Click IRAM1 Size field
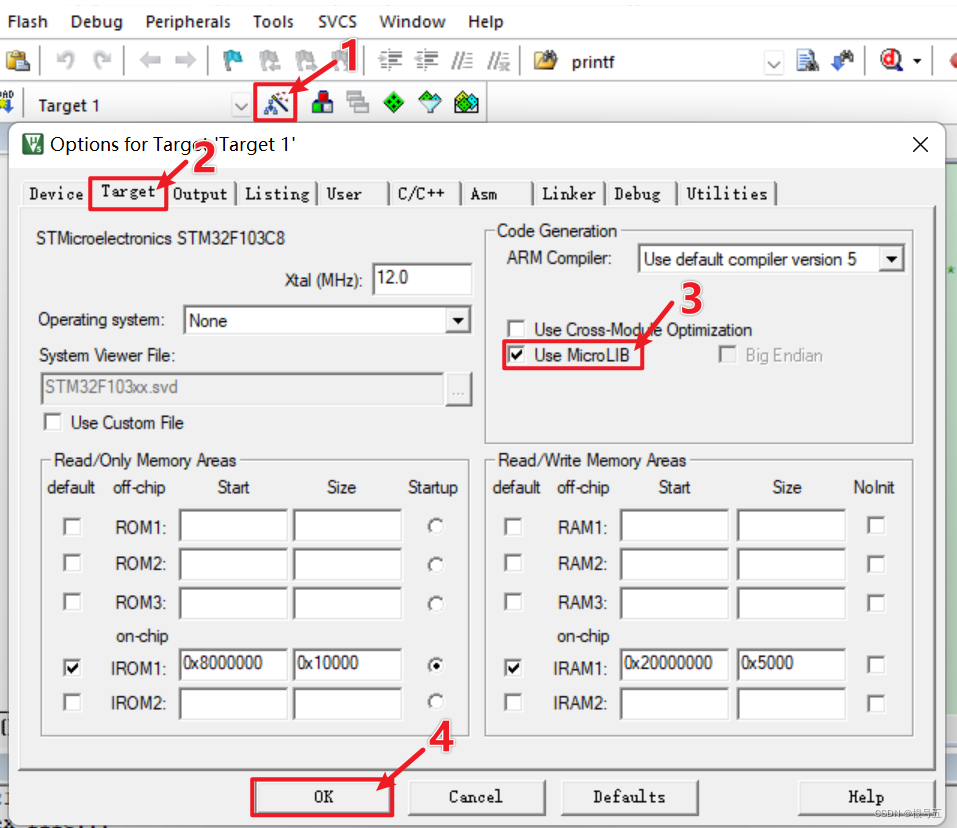Screen dimensions: 957x828 (791, 664)
